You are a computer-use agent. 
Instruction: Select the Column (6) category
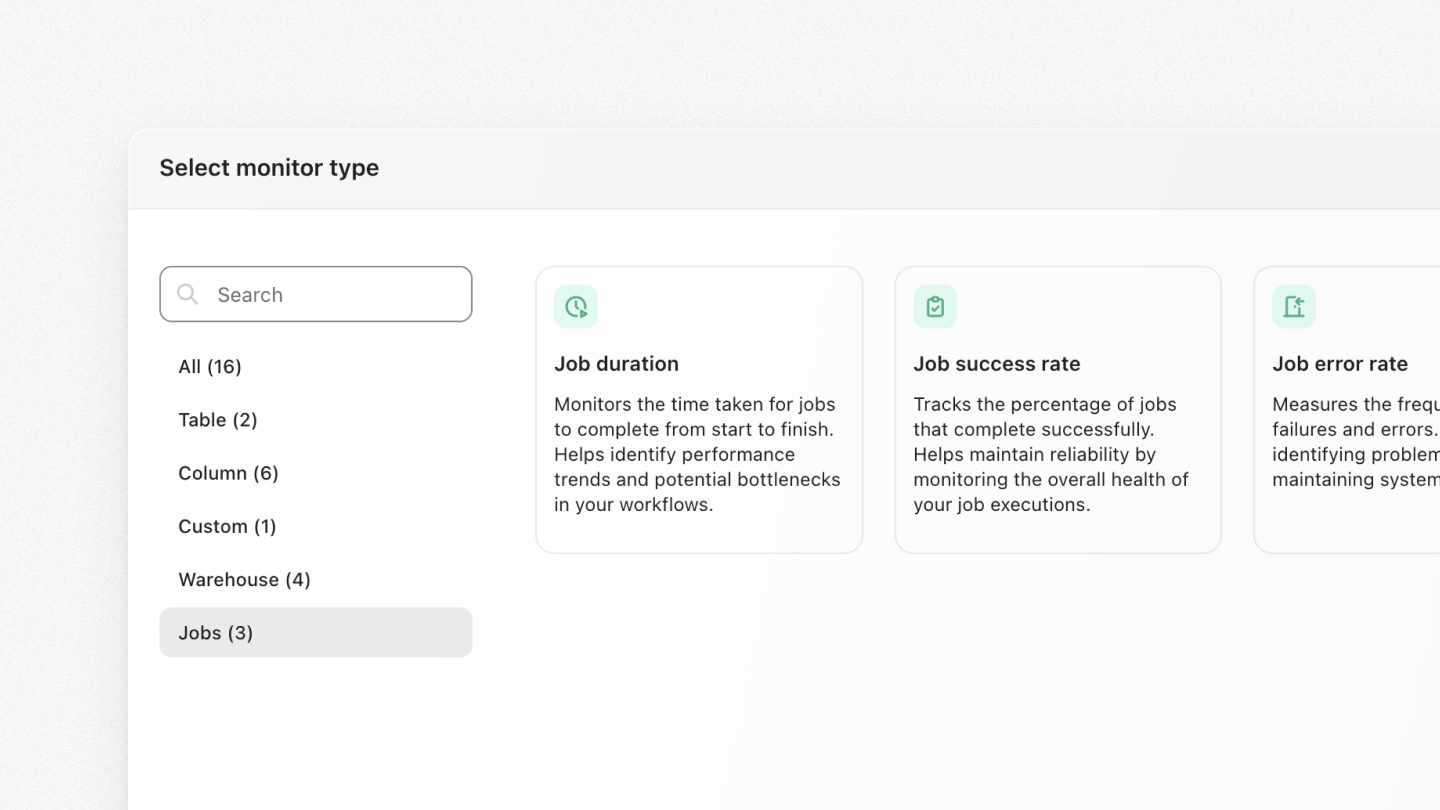tap(228, 473)
